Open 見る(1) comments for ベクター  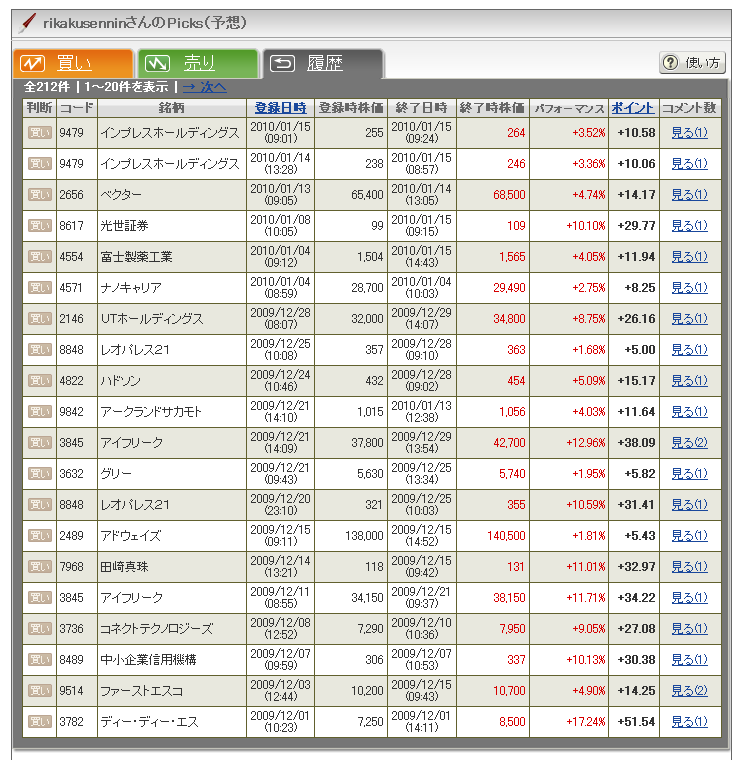click(690, 195)
